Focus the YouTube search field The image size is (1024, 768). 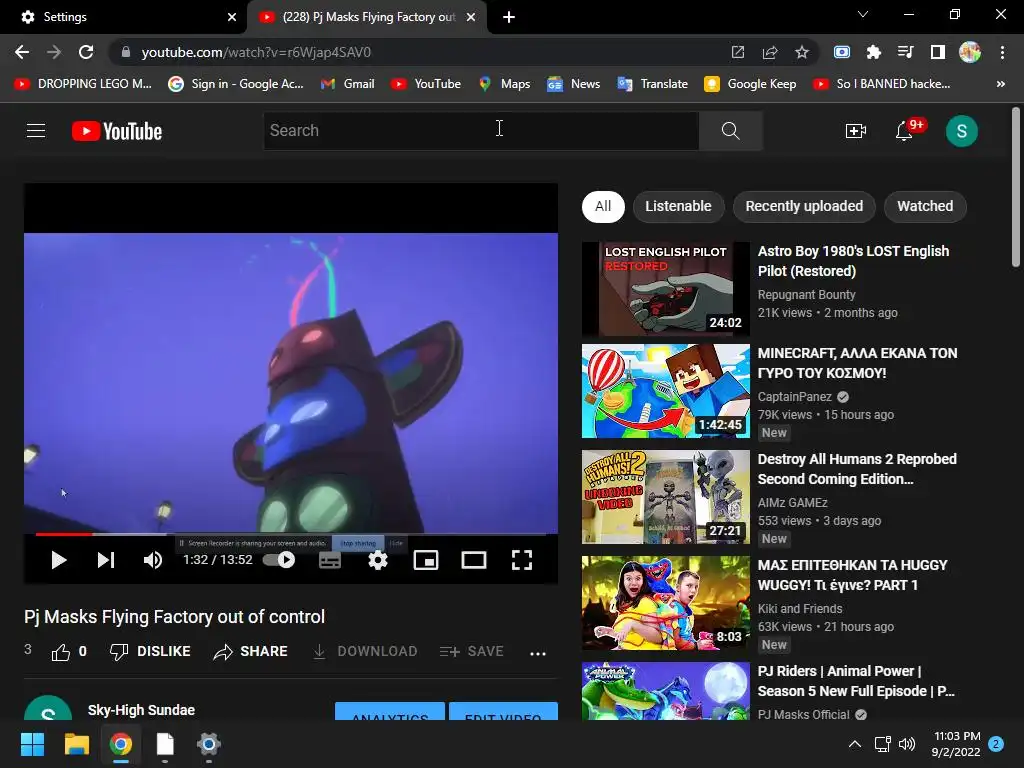[481, 131]
